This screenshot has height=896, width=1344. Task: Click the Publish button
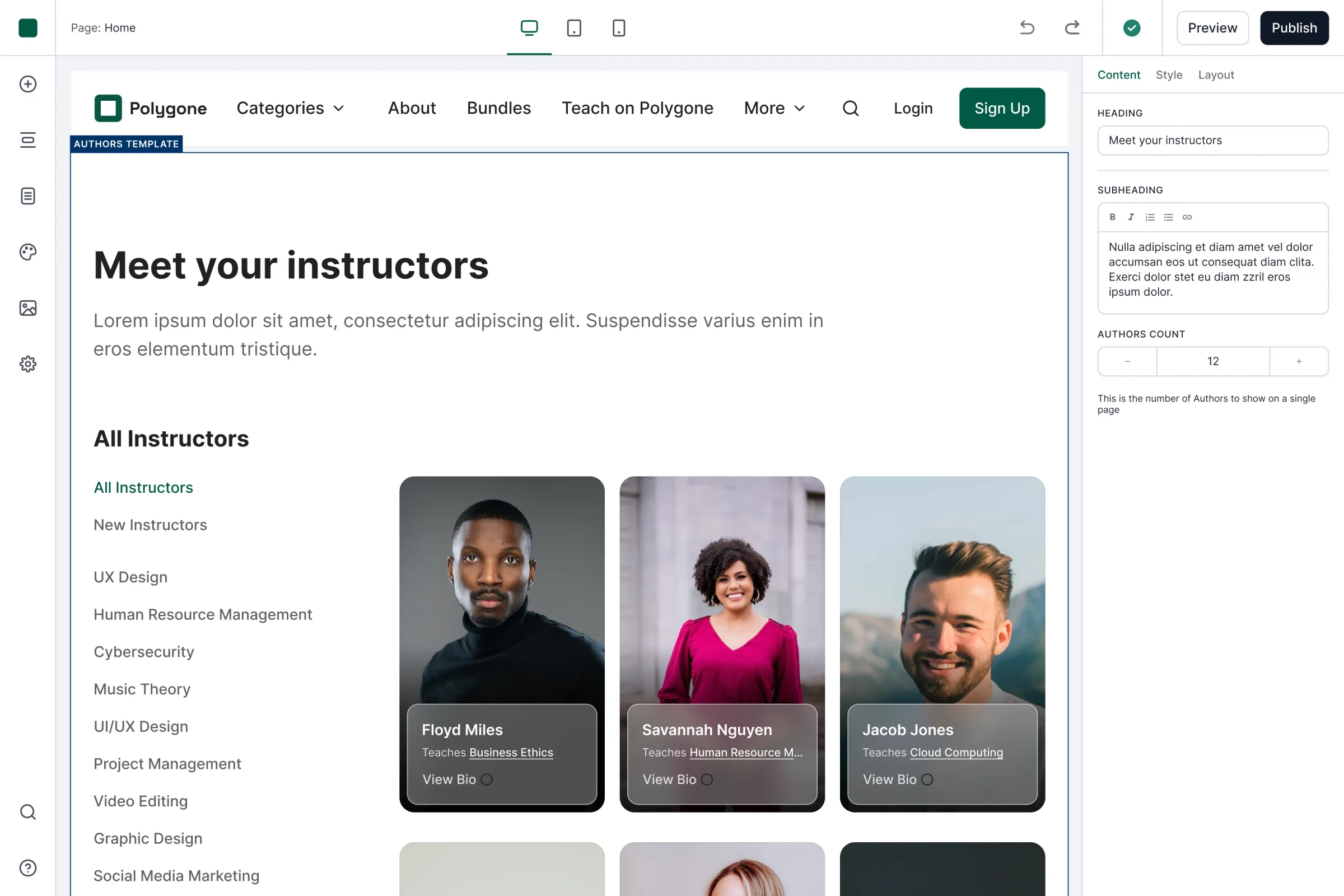click(1294, 27)
